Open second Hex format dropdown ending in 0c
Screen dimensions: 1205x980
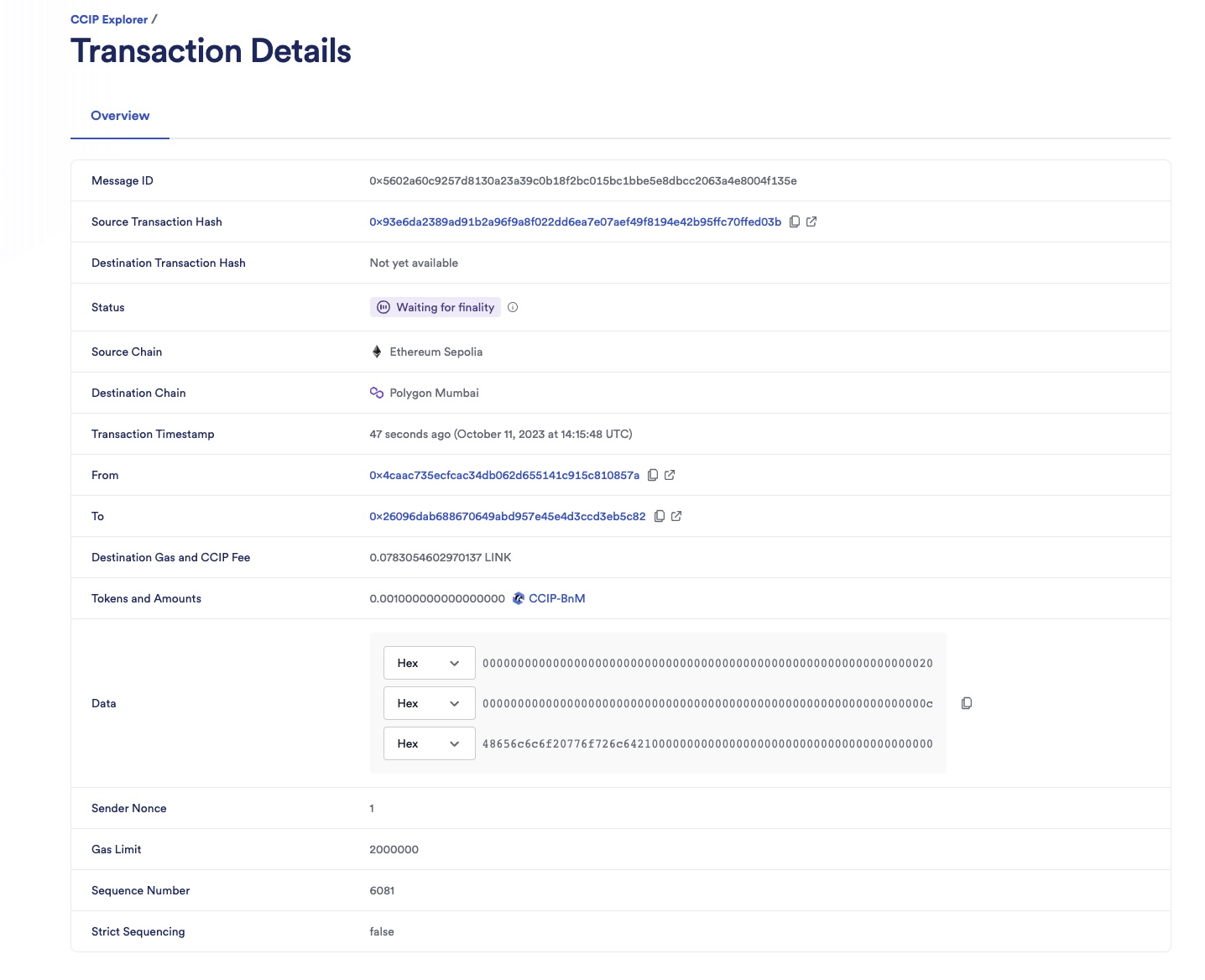coord(430,703)
